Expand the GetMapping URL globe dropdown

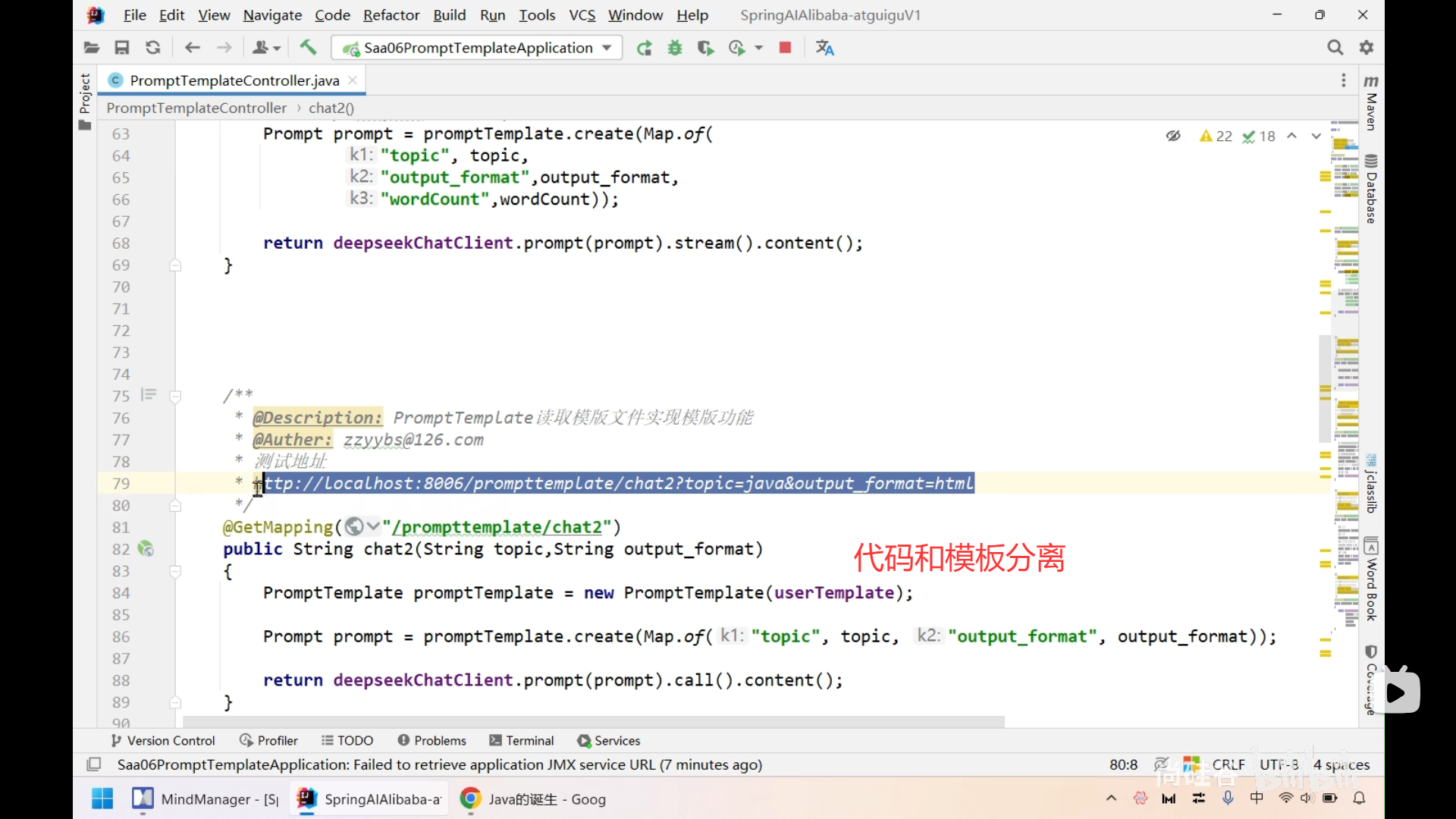pos(362,526)
